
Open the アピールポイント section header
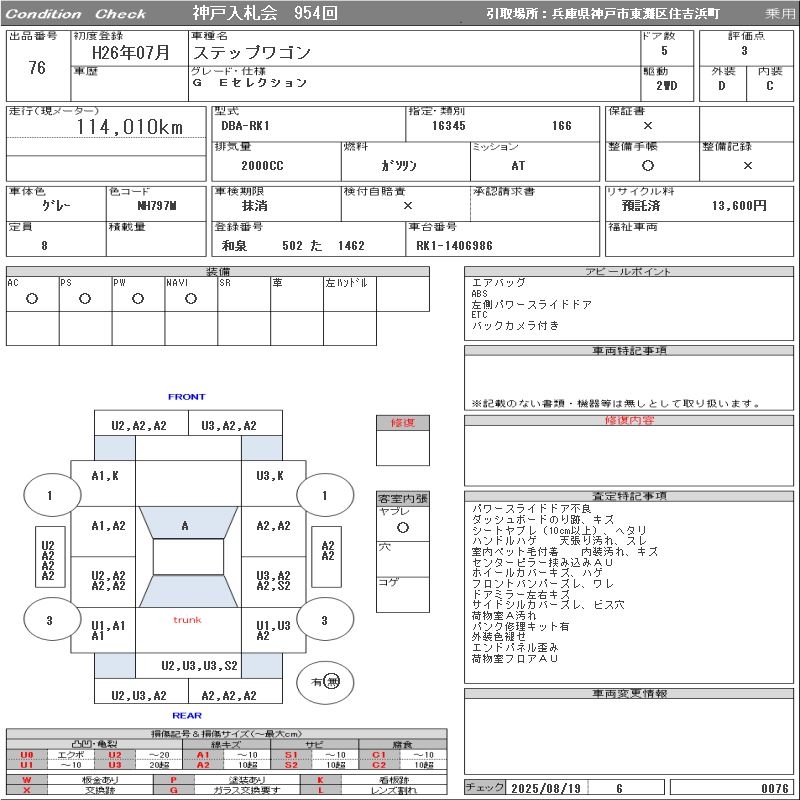[x=630, y=272]
